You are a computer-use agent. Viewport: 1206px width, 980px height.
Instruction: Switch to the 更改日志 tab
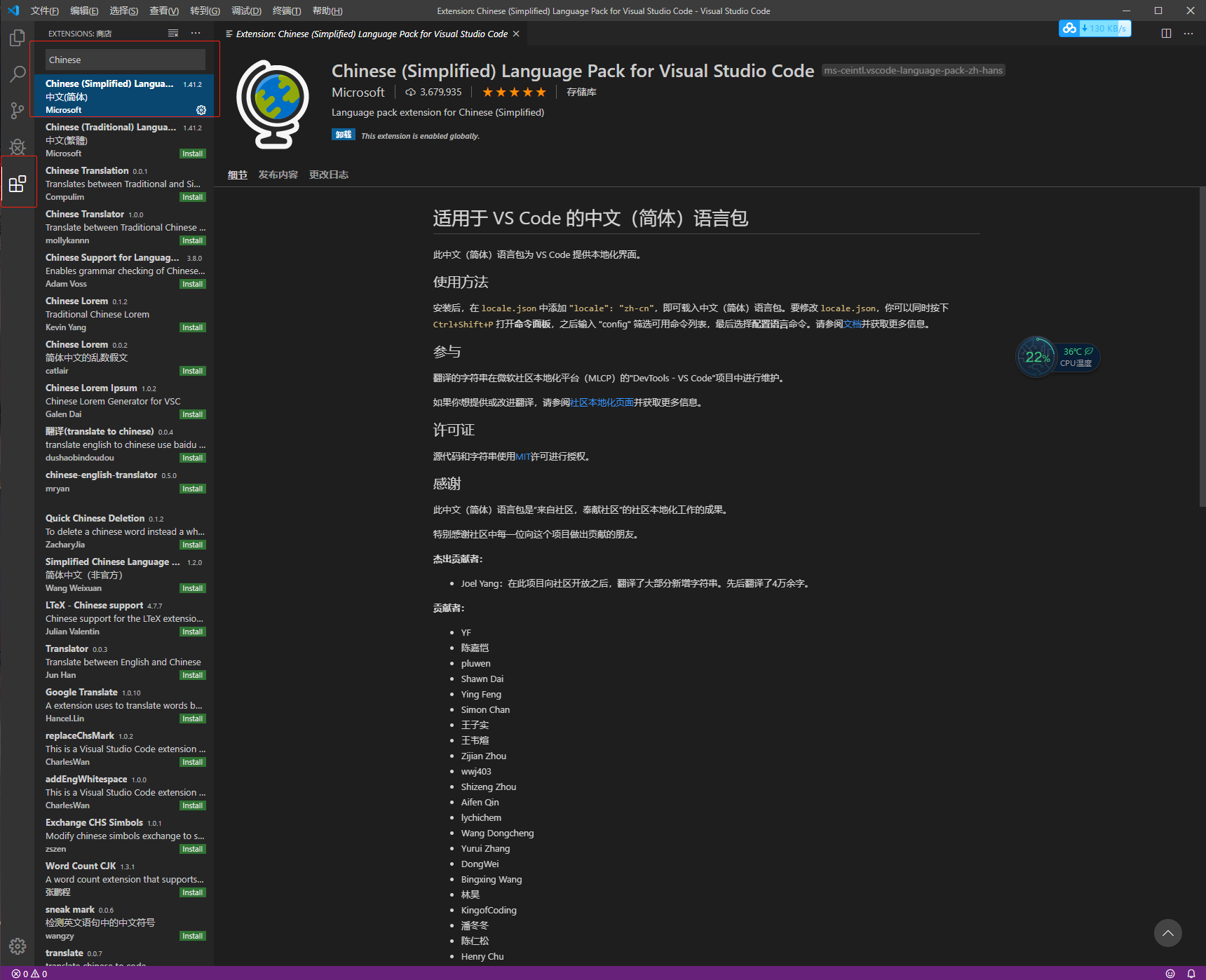point(328,175)
